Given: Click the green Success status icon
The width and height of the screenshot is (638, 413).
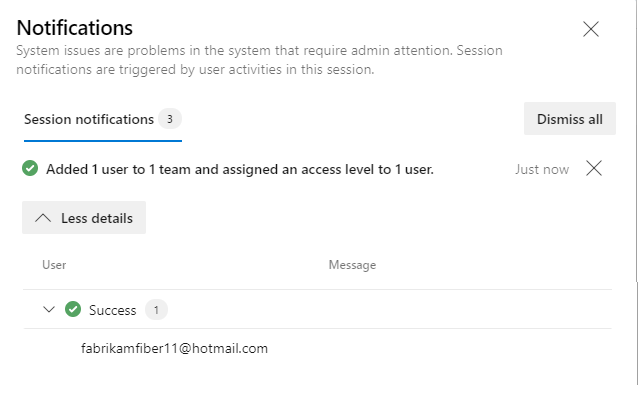Looking at the screenshot, I should 73,310.
